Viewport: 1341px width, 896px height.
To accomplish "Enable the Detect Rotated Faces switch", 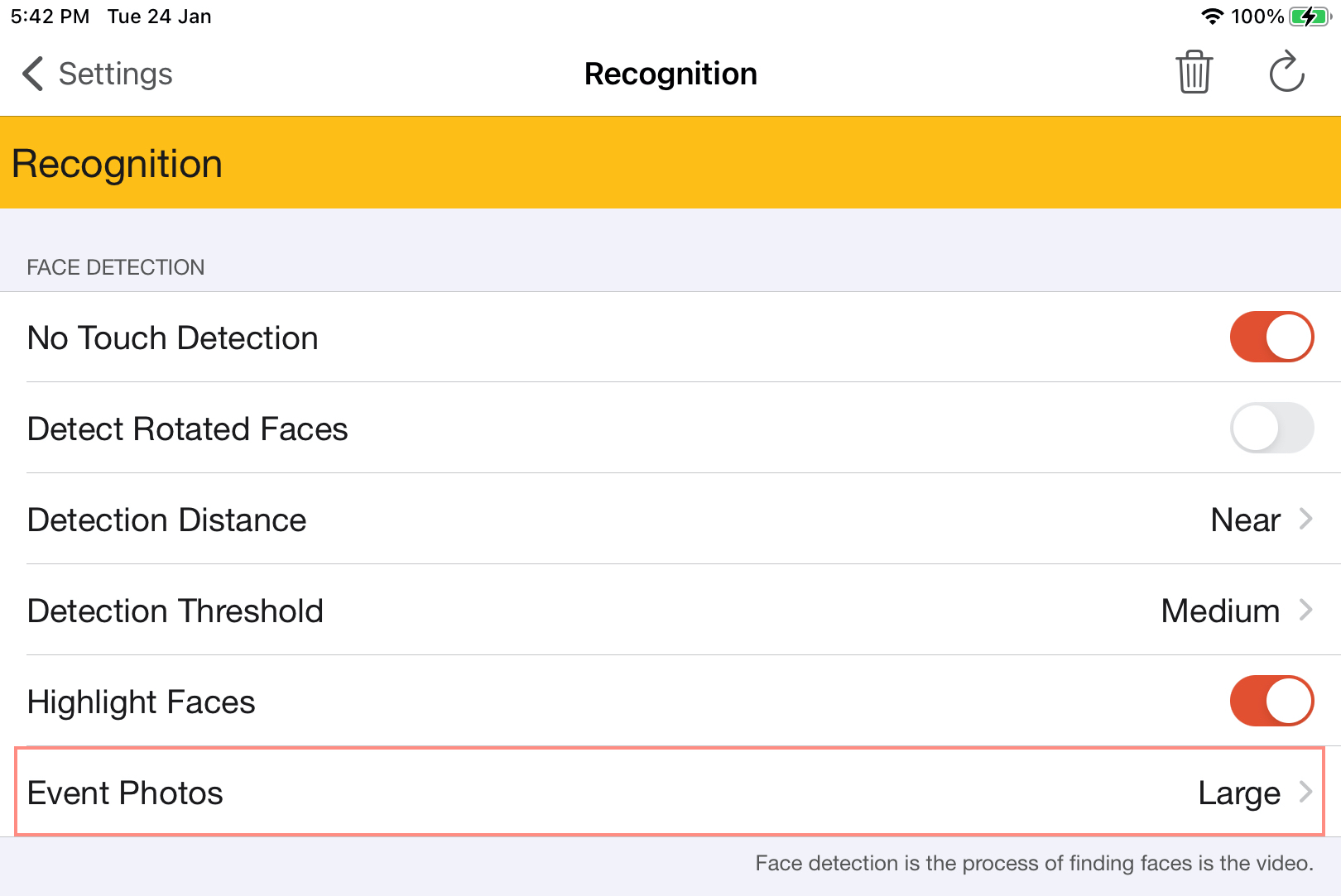I will tap(1271, 428).
